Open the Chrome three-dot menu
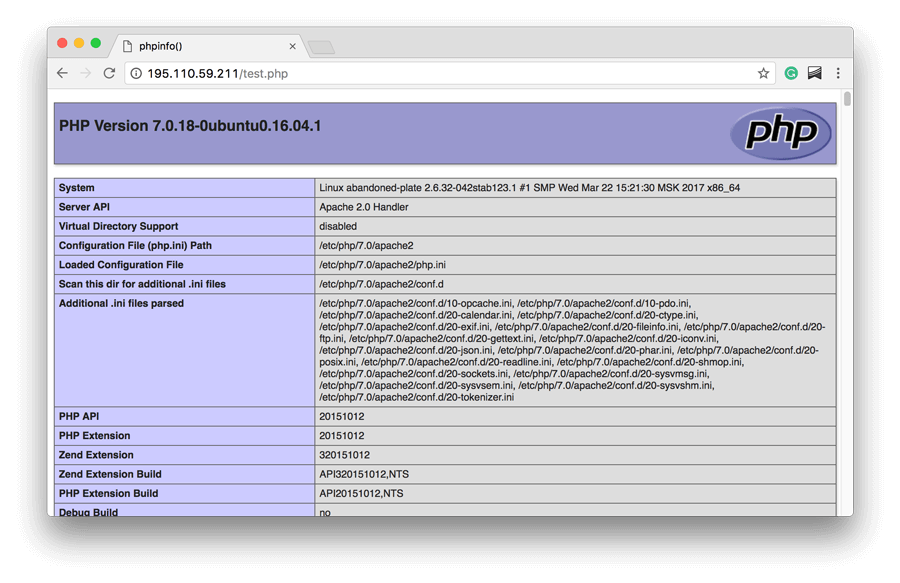Image resolution: width=900 pixels, height=583 pixels. [x=836, y=73]
